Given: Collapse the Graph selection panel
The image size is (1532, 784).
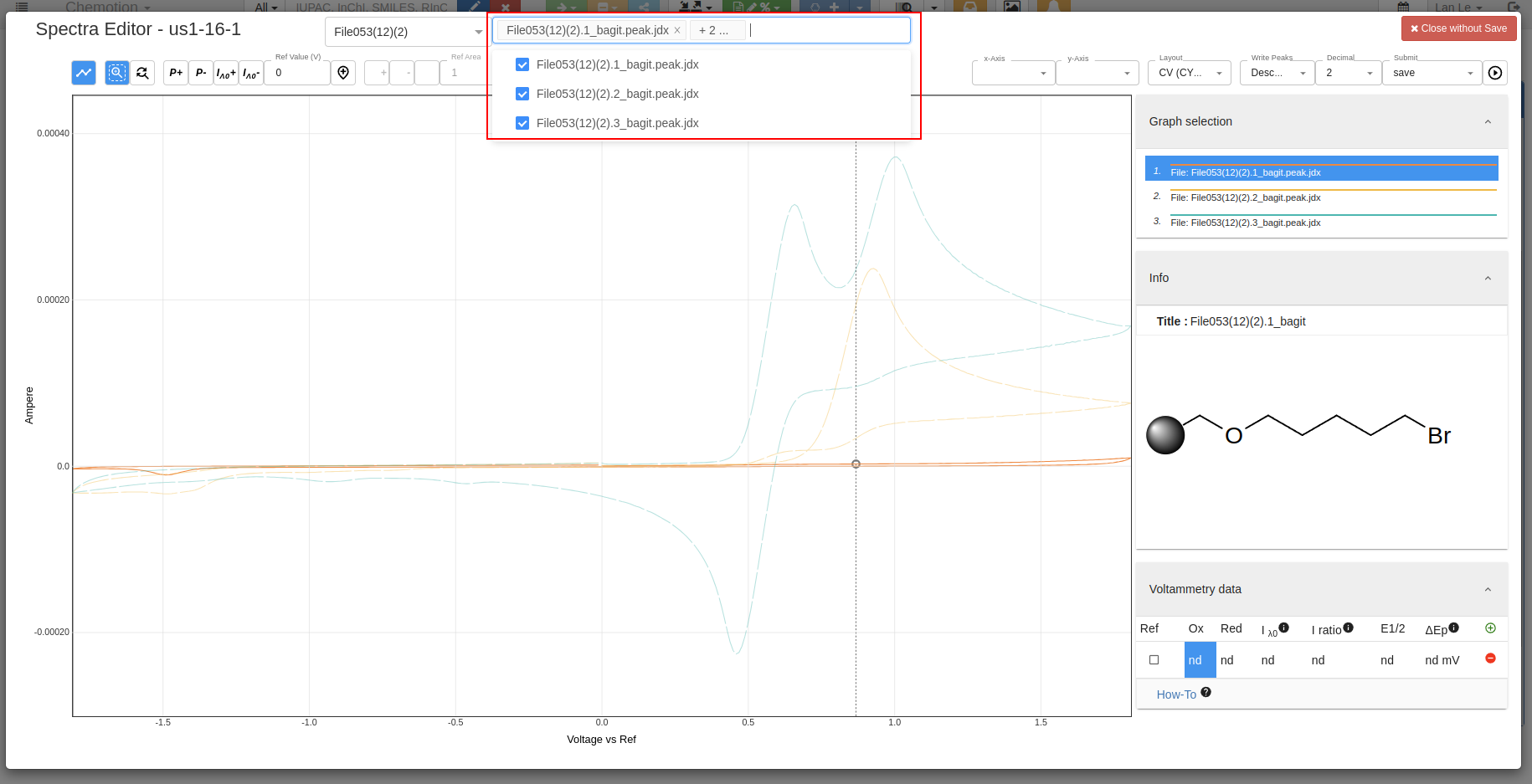Looking at the screenshot, I should [x=1488, y=121].
